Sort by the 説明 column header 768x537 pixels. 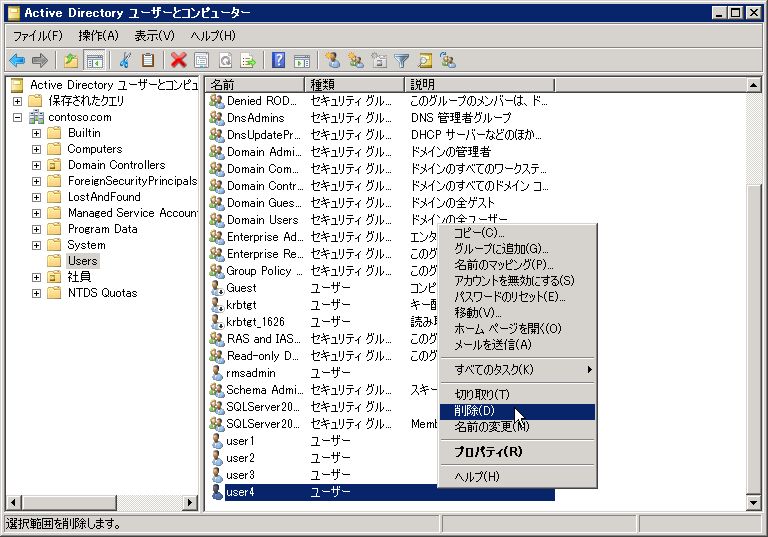coord(480,85)
